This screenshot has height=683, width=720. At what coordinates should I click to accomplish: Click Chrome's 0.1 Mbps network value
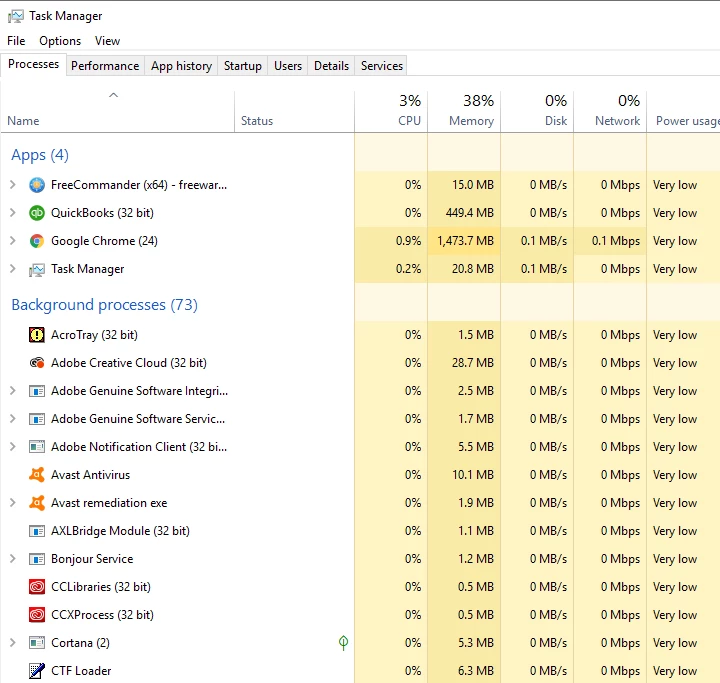coord(616,241)
